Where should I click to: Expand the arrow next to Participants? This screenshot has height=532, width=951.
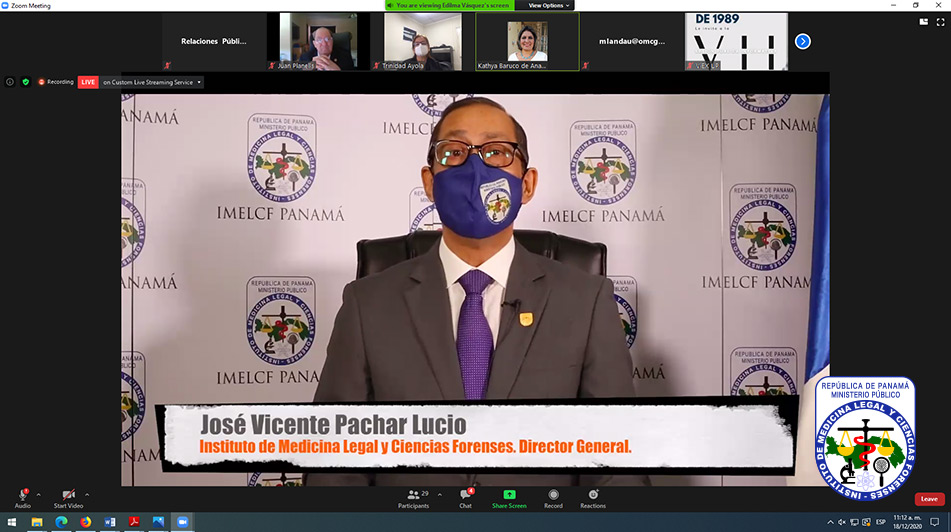tap(440, 495)
